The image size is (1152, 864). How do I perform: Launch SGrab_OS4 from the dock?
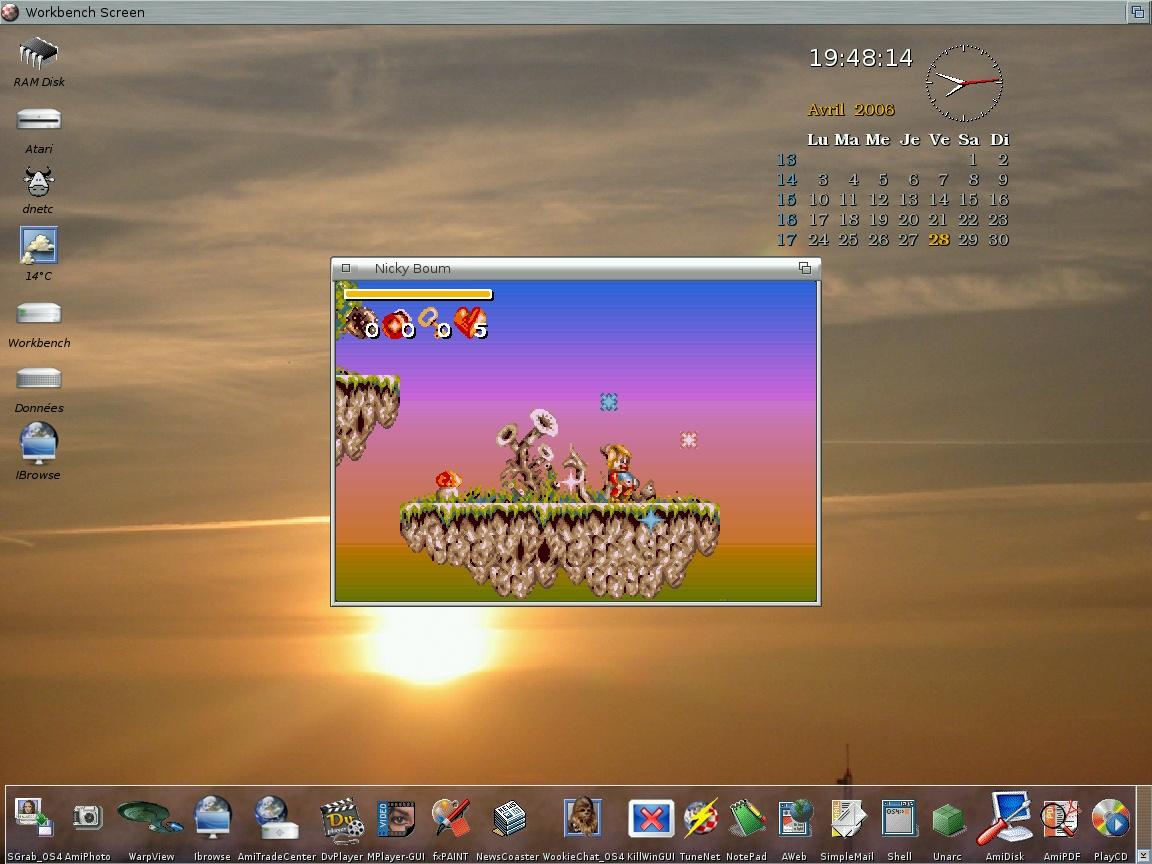point(33,817)
